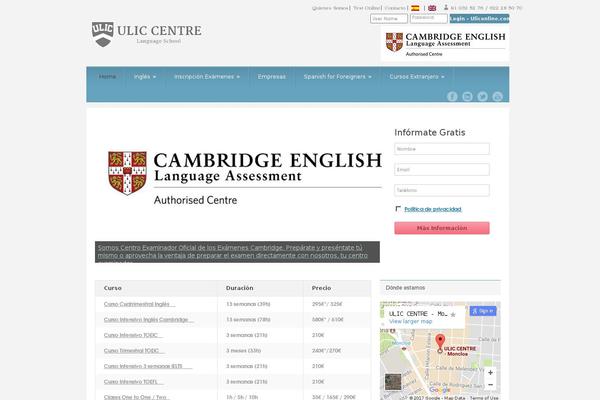Switch site language with Spanish flag
Viewport: 600px width, 400px height.
[415, 8]
